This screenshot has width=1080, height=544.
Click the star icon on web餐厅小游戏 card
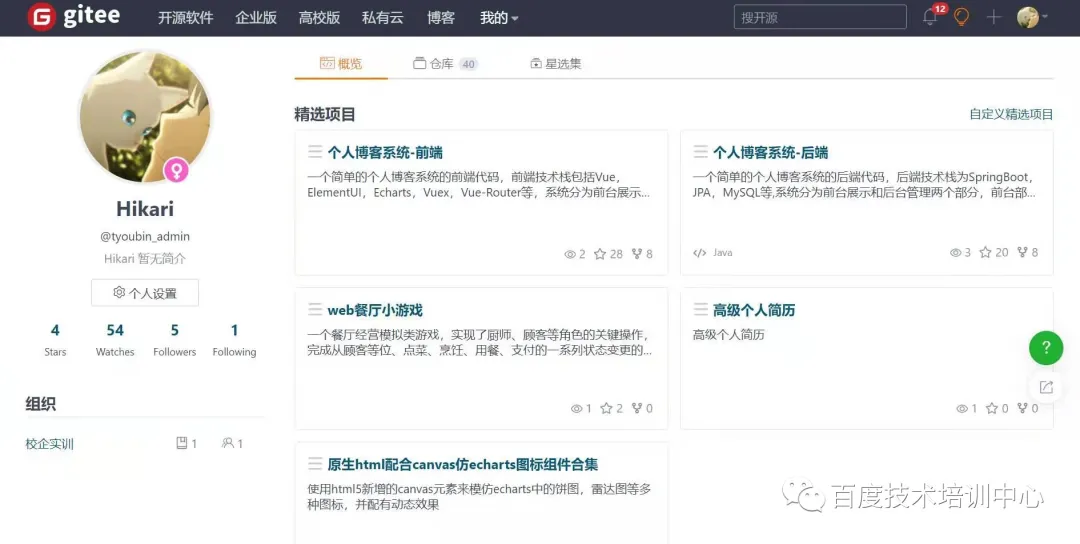(606, 408)
